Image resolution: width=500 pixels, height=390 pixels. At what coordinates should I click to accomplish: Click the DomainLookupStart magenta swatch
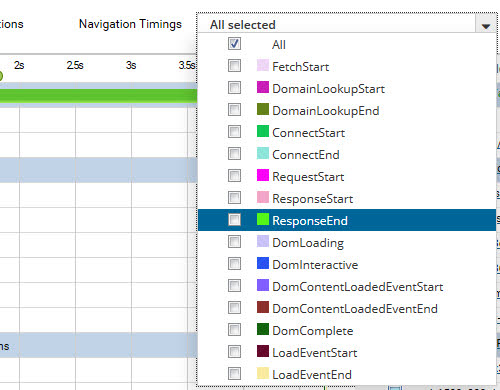point(263,87)
